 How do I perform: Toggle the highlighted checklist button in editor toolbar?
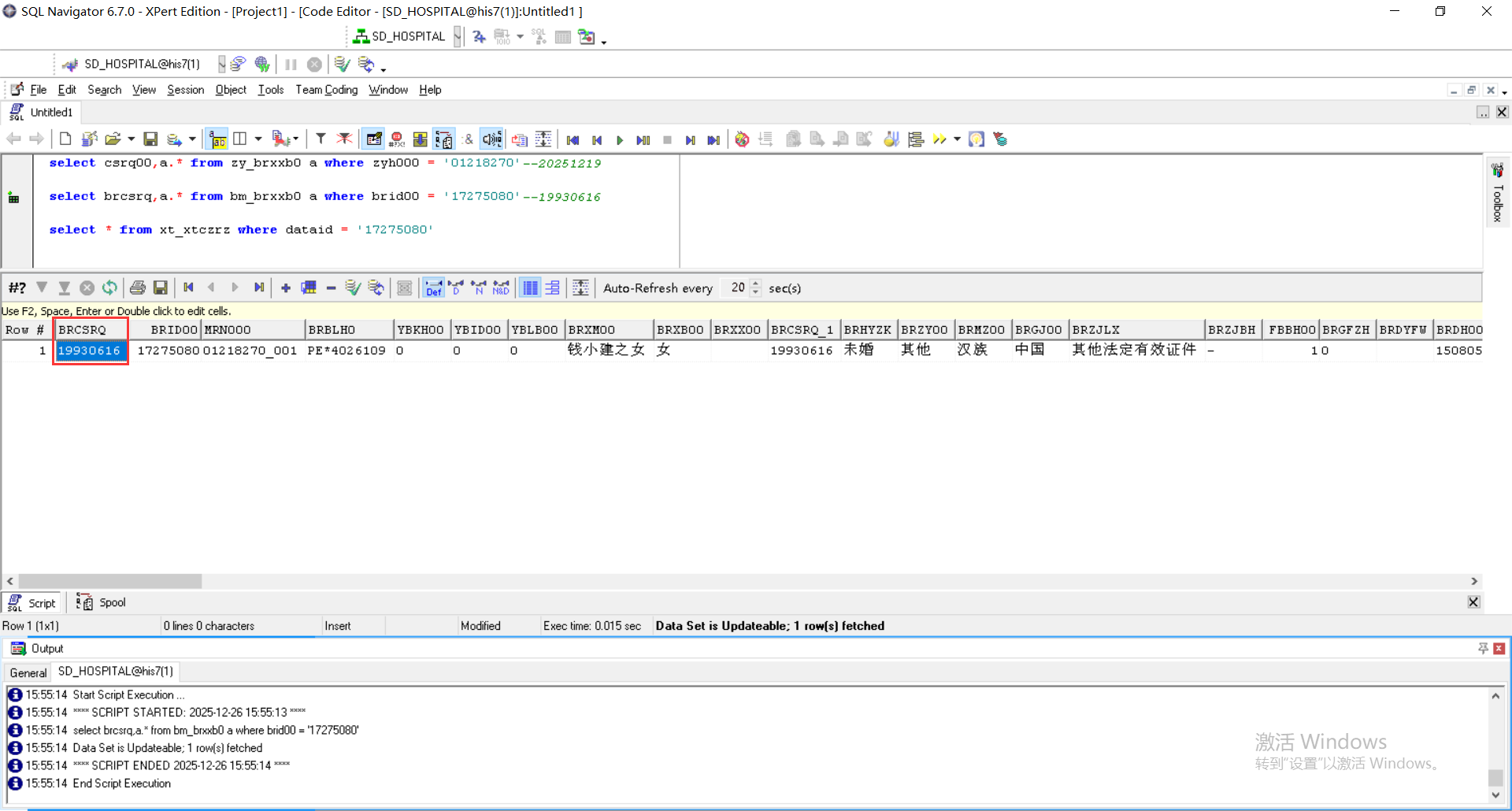(444, 139)
